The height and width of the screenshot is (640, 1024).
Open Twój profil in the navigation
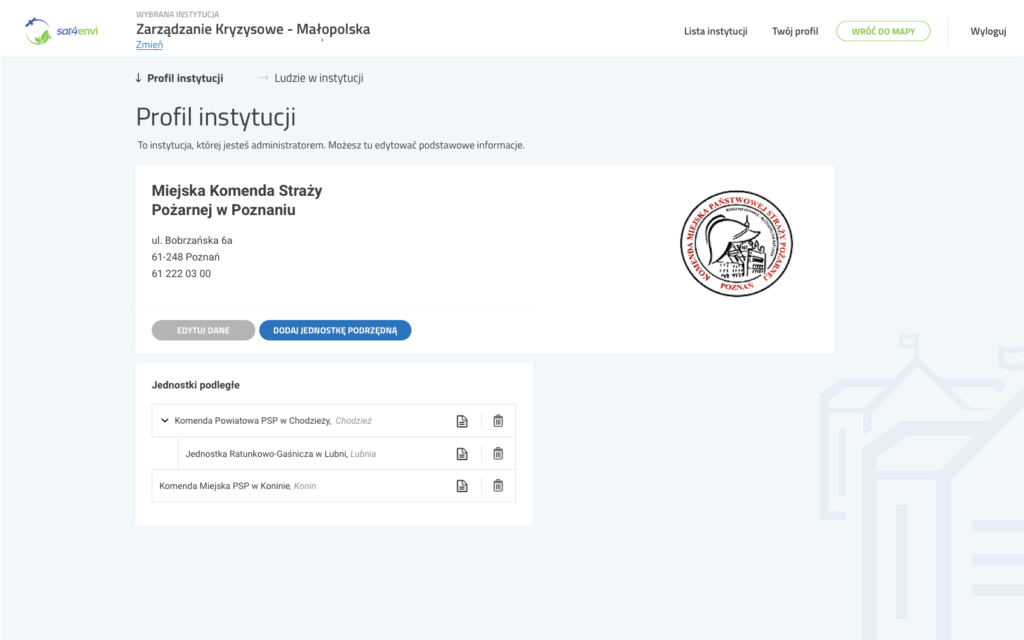tap(794, 31)
